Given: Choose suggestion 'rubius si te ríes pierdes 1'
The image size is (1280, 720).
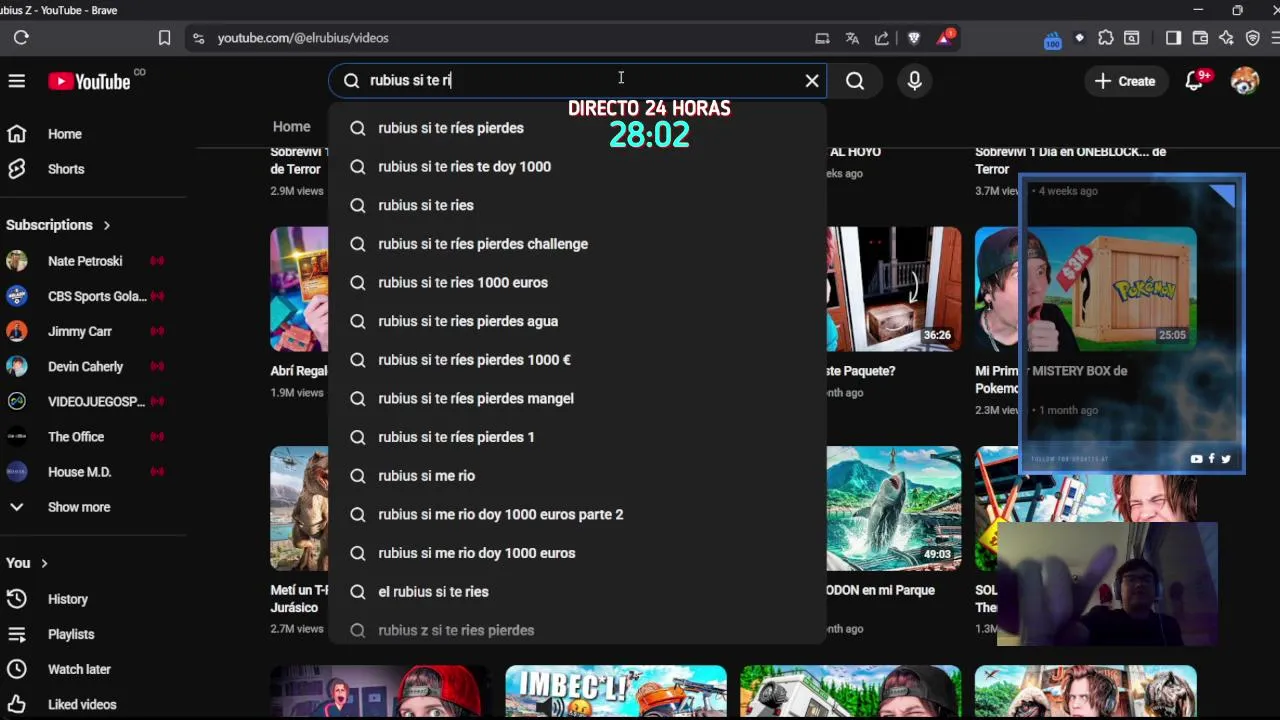Looking at the screenshot, I should (577, 437).
